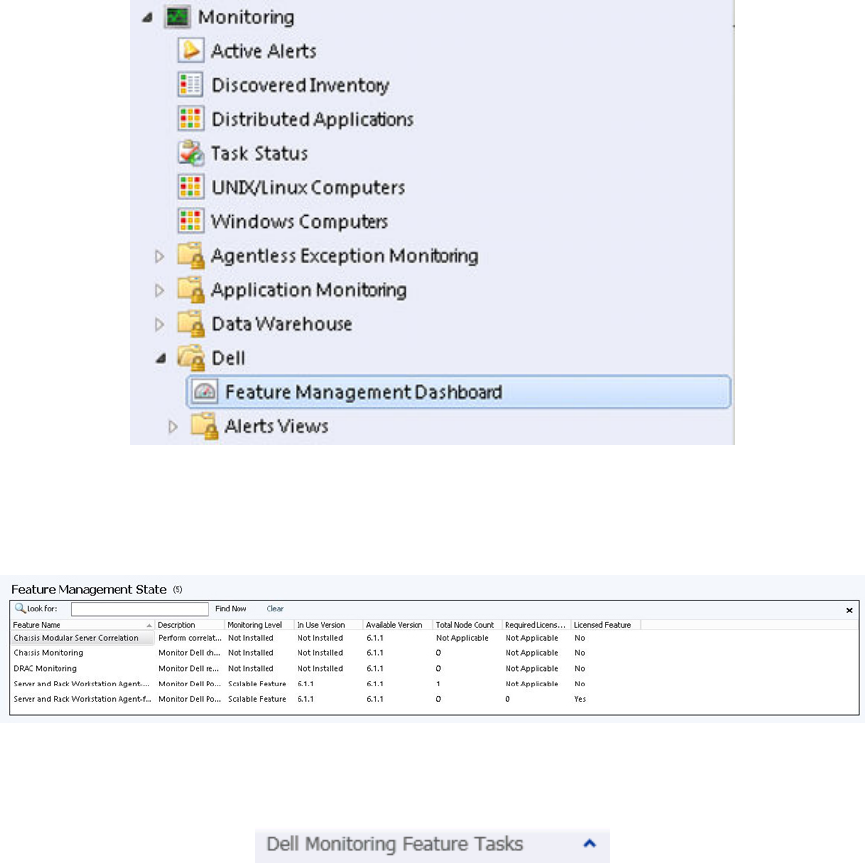This screenshot has width=865, height=863.
Task: Expand the Data Warehouse node
Action: pos(159,324)
